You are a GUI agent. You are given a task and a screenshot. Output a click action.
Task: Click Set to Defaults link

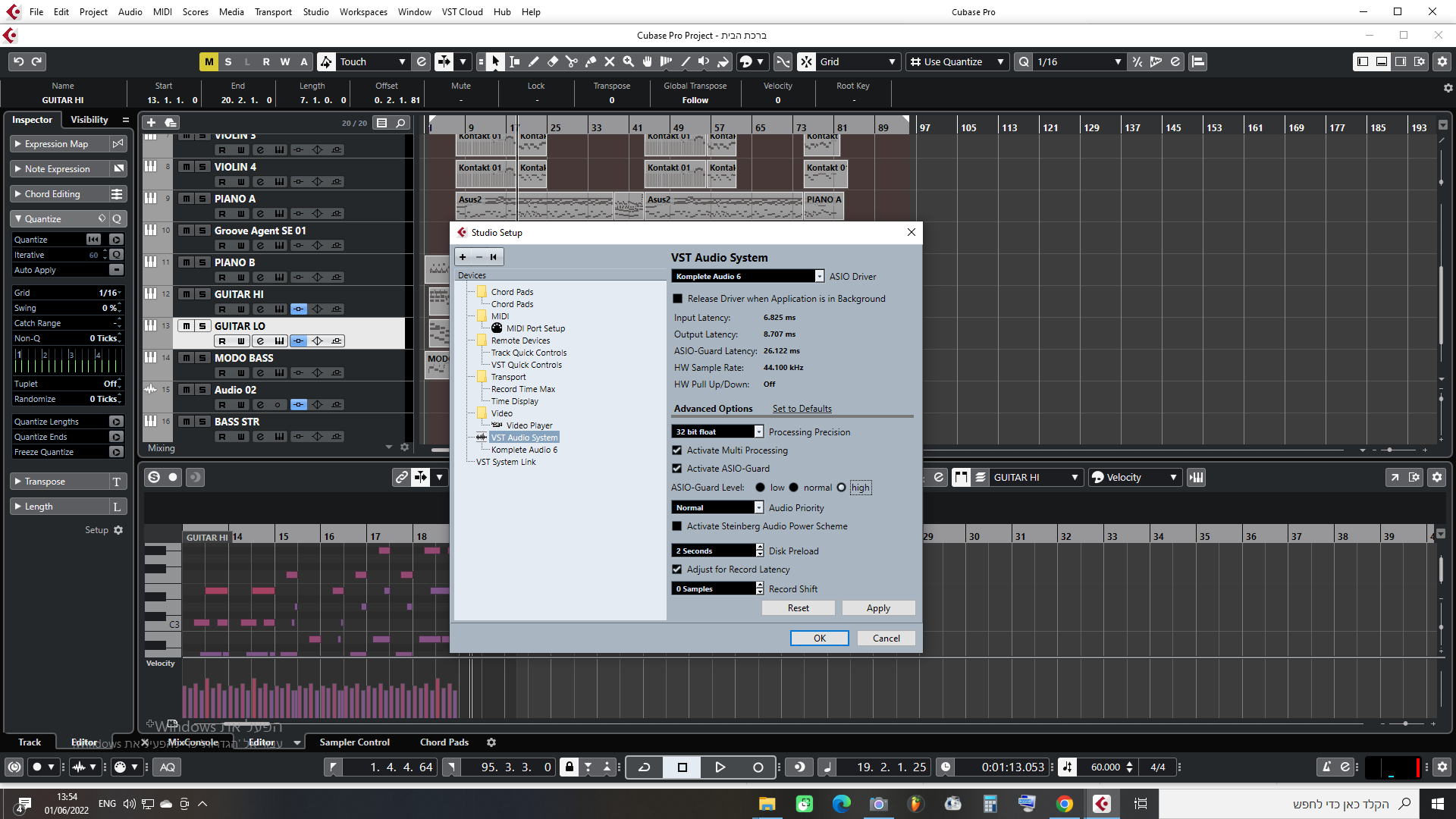click(802, 409)
